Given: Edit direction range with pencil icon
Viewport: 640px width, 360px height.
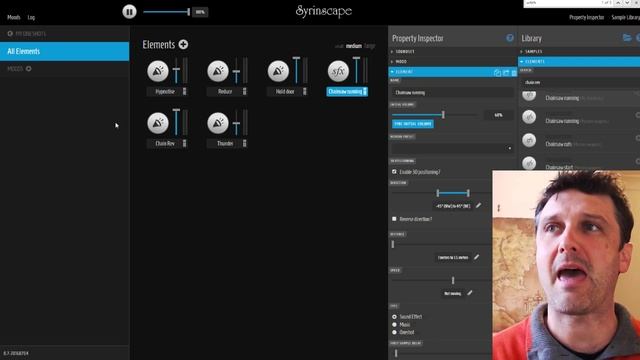Looking at the screenshot, I should click(x=478, y=205).
